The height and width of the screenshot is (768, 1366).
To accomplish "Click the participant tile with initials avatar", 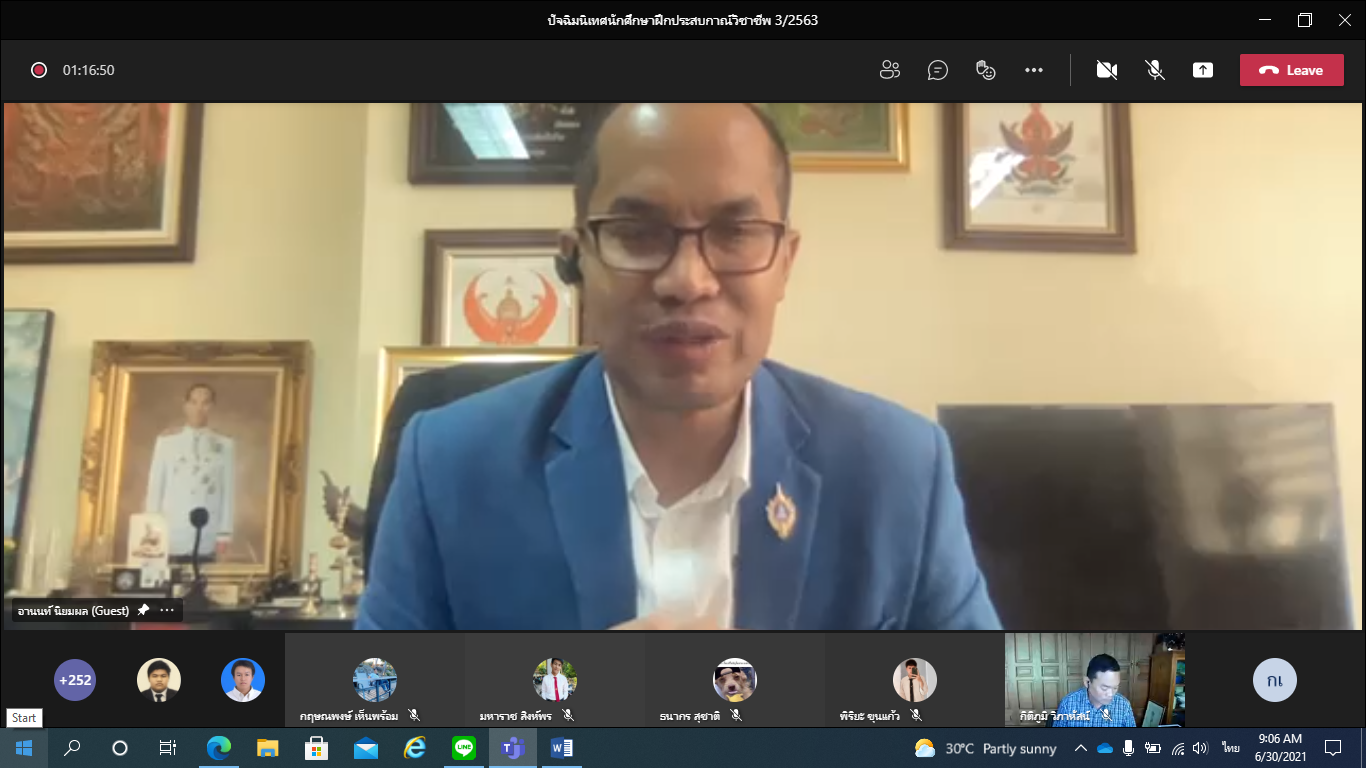I will tap(1274, 680).
